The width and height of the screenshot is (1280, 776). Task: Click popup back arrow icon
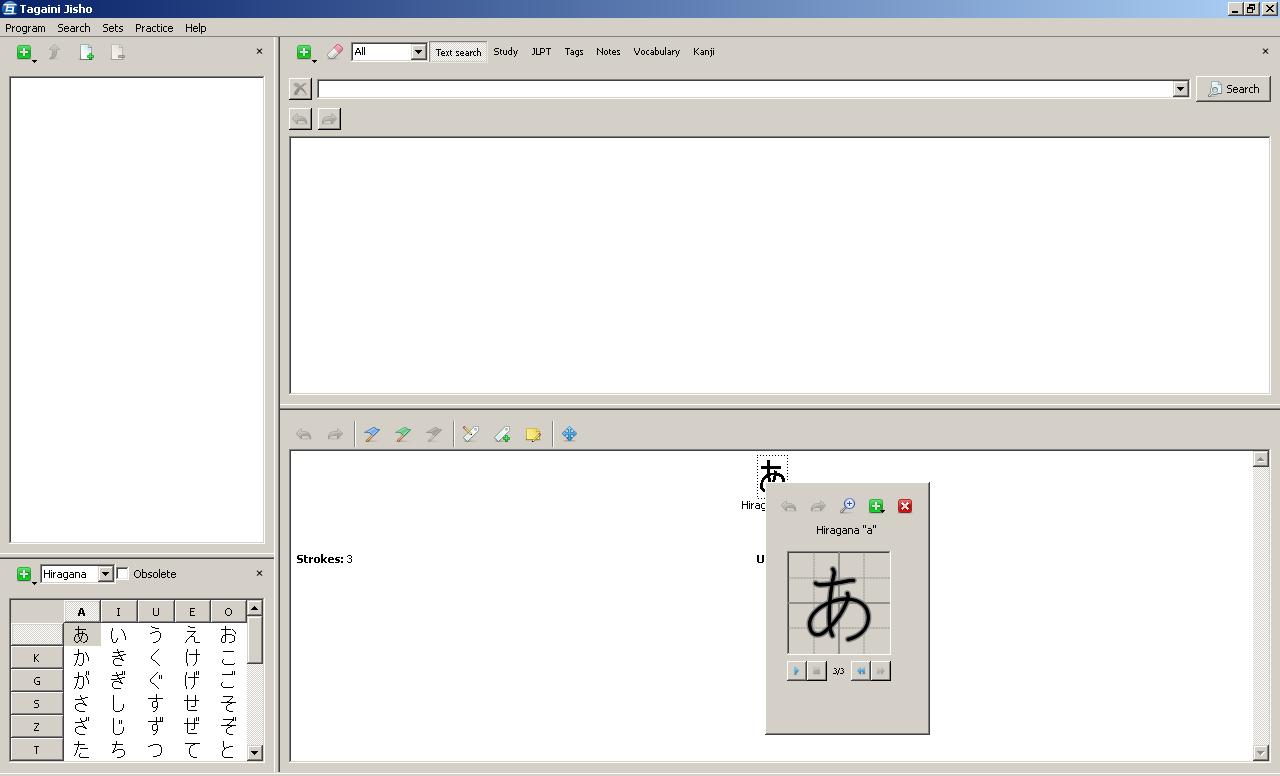pyautogui.click(x=789, y=507)
